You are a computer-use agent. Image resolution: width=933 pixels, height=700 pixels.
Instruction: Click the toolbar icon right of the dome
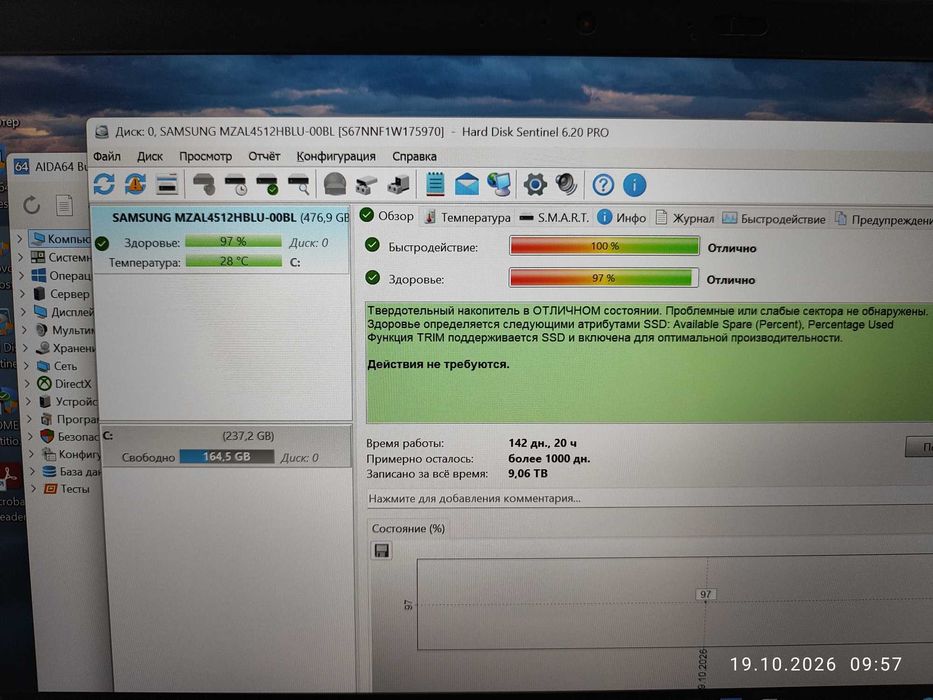tap(367, 185)
